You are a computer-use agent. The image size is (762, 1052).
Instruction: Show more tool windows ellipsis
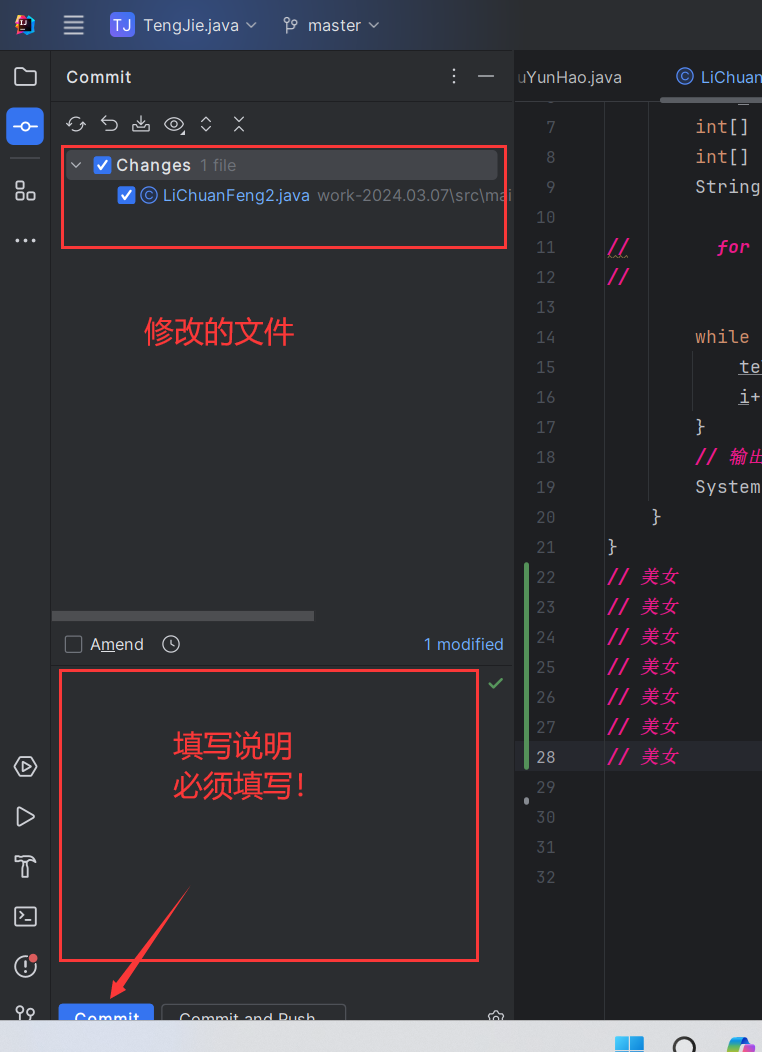[x=25, y=240]
